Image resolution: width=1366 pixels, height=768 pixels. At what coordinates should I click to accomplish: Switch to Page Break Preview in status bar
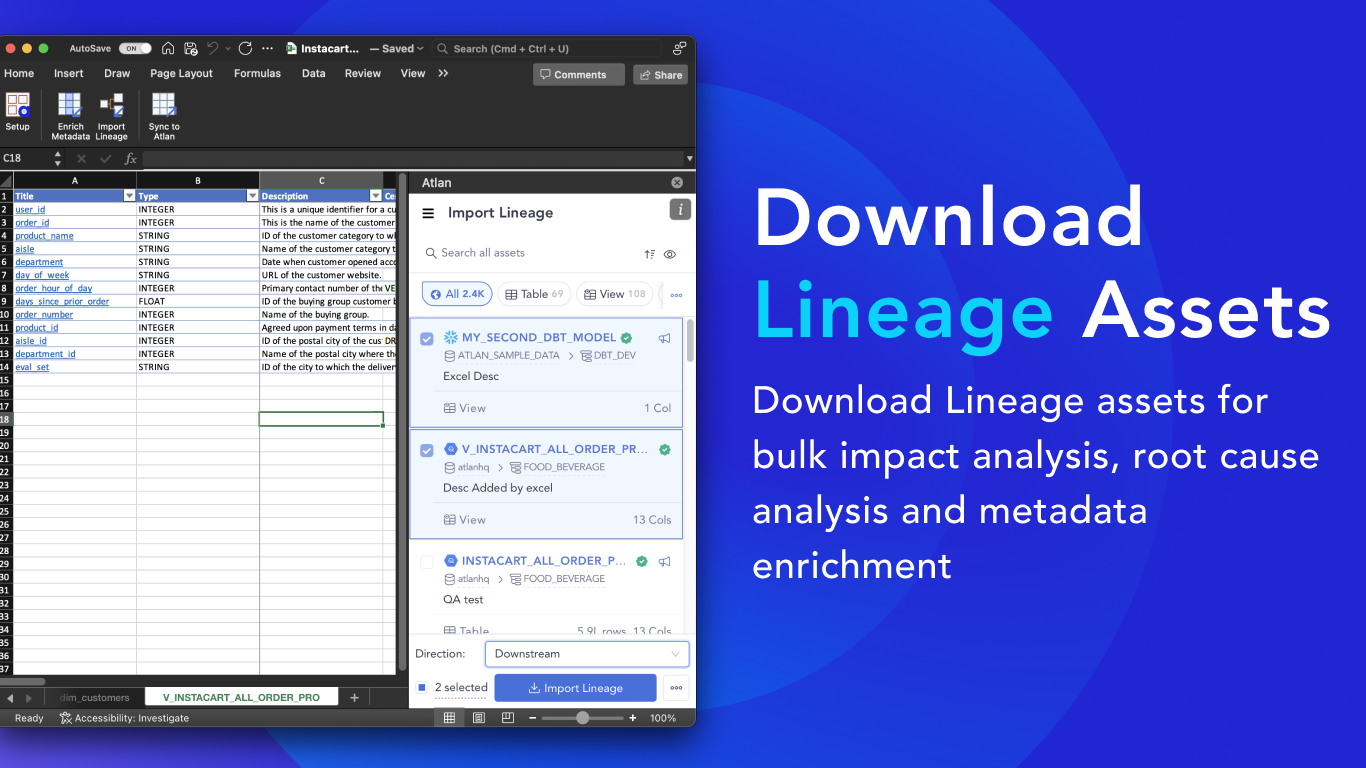pos(508,718)
